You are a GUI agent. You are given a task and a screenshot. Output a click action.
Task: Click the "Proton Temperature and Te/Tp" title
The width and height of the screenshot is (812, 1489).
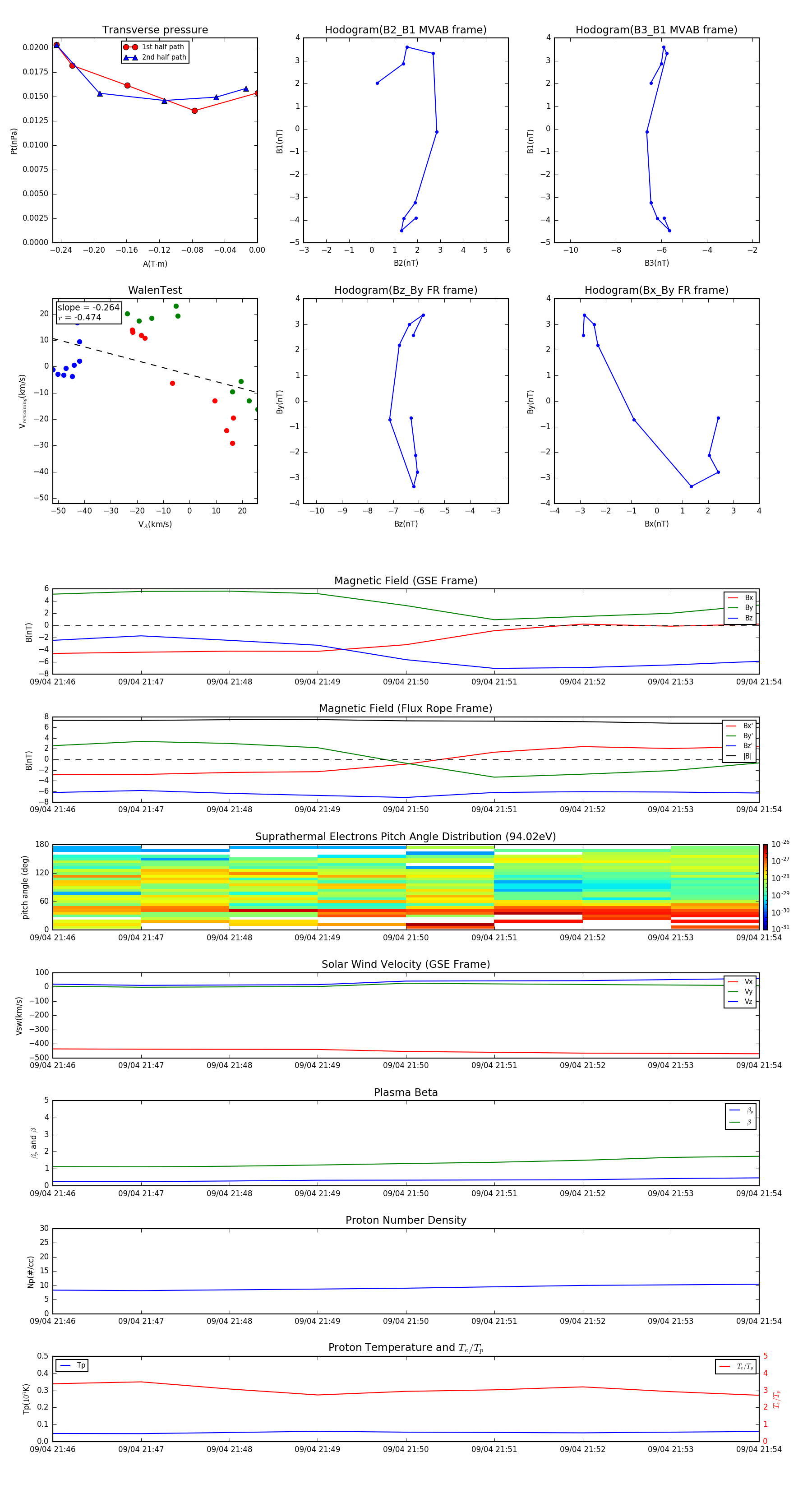(406, 1347)
